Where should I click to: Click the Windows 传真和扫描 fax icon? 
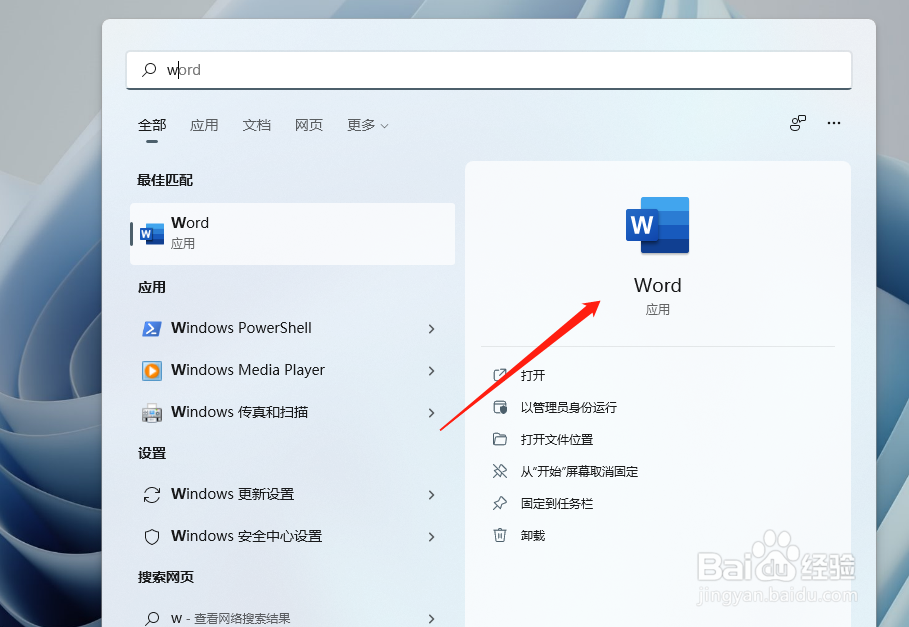[x=152, y=413]
